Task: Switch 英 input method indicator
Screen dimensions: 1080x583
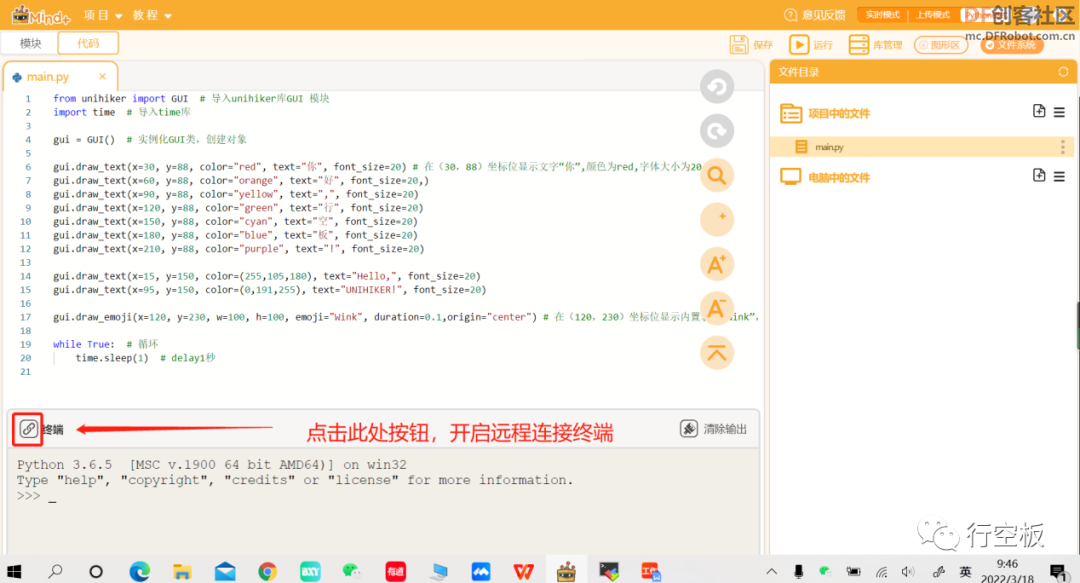Action: pyautogui.click(x=965, y=571)
